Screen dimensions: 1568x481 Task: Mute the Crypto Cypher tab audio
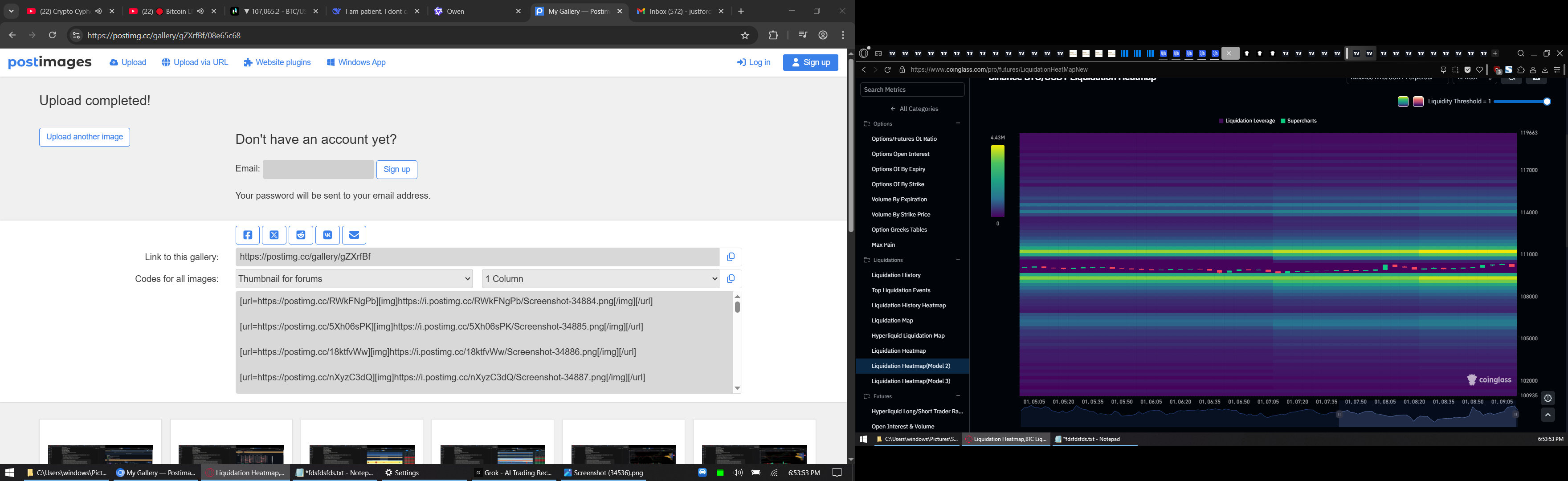(98, 12)
